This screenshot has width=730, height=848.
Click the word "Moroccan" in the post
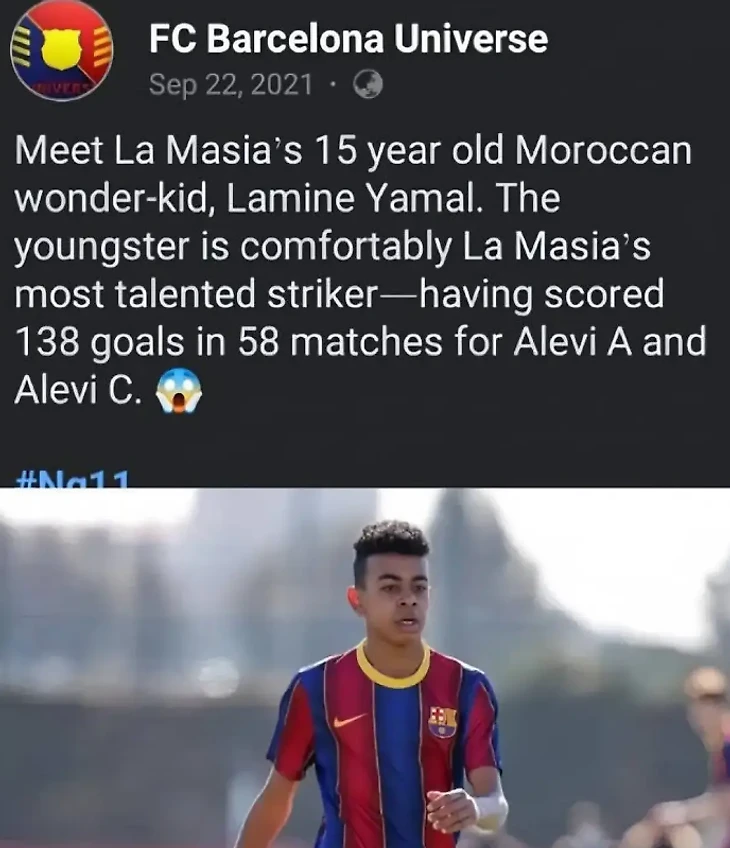603,150
